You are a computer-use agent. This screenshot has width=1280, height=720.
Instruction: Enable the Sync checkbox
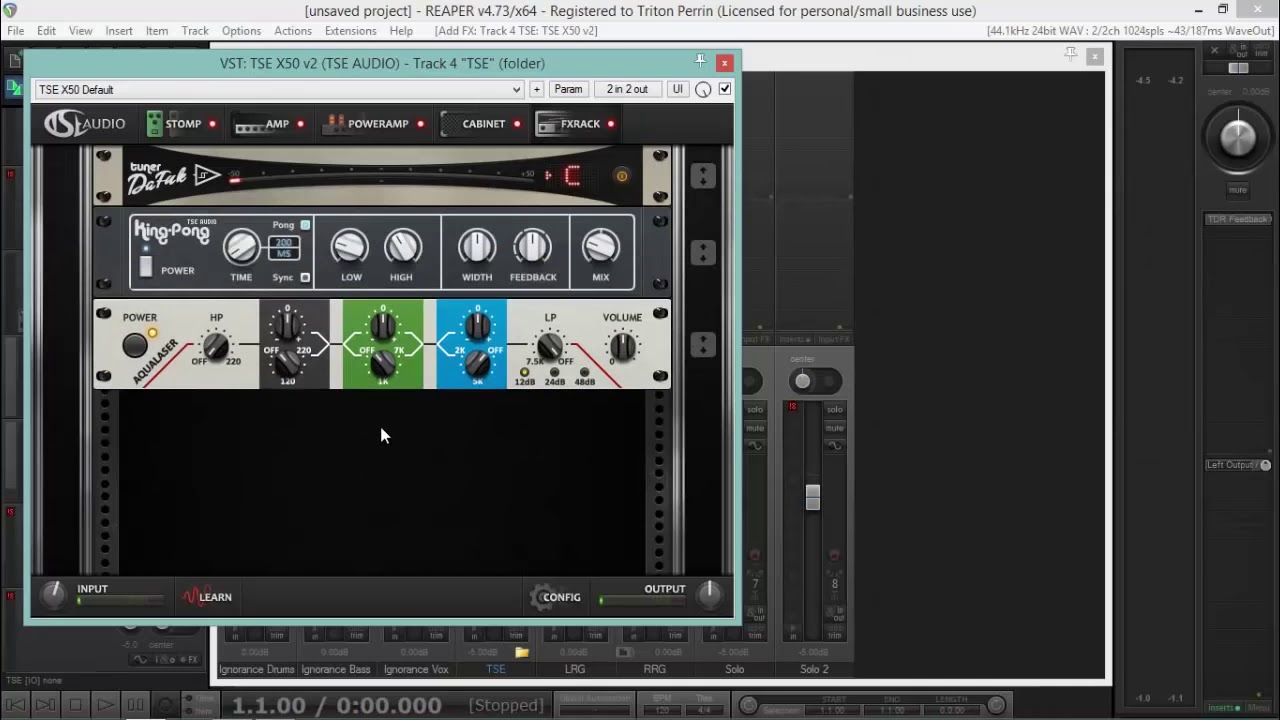click(305, 277)
